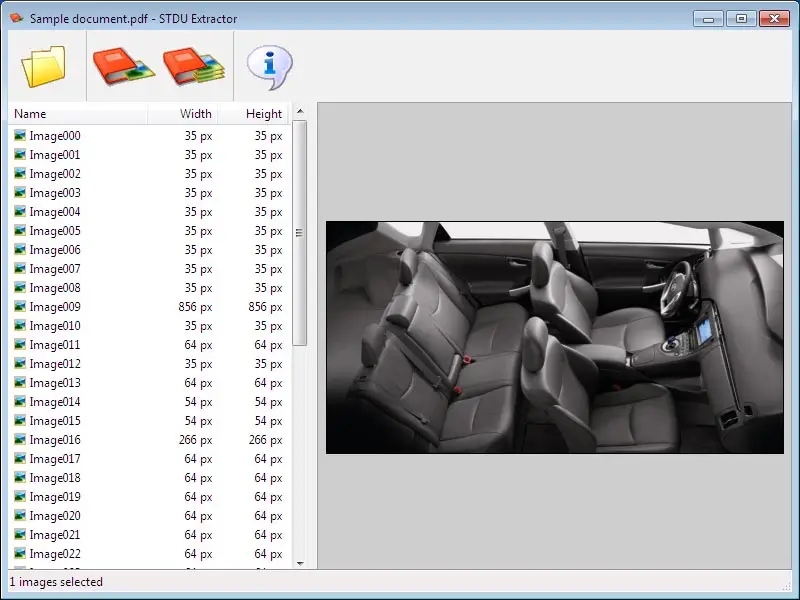Click the scroll up arrow of the image list
Image resolution: width=800 pixels, height=600 pixels.
(300, 111)
